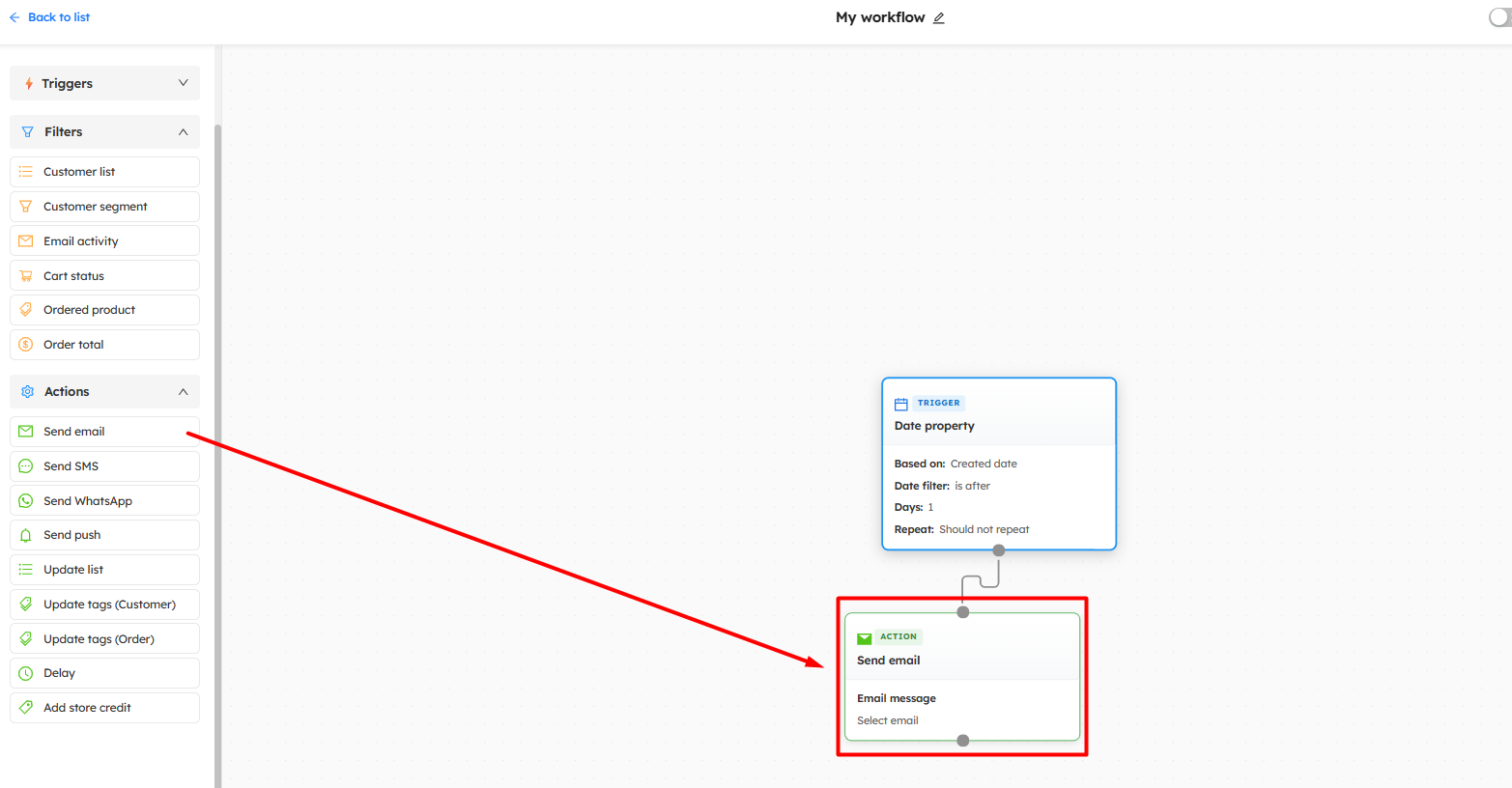This screenshot has height=788, width=1512.
Task: Click the Delay clock icon
Action: tap(26, 673)
